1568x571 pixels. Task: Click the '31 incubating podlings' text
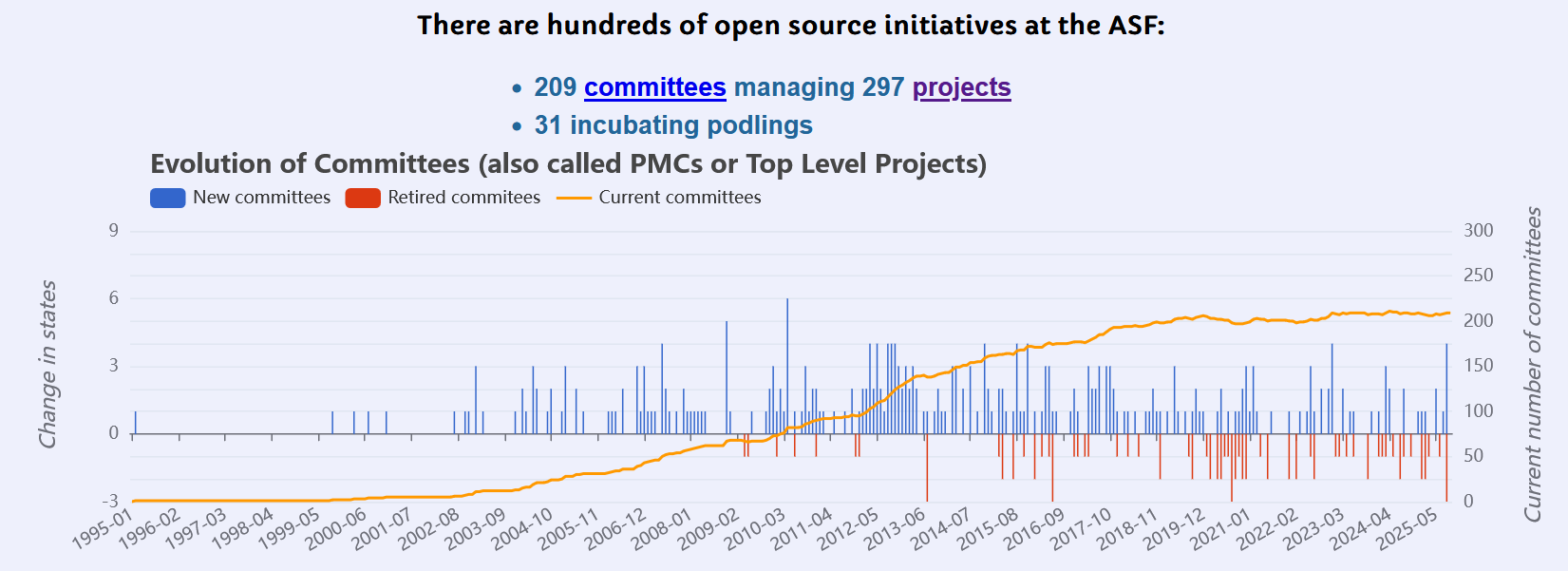click(x=672, y=125)
